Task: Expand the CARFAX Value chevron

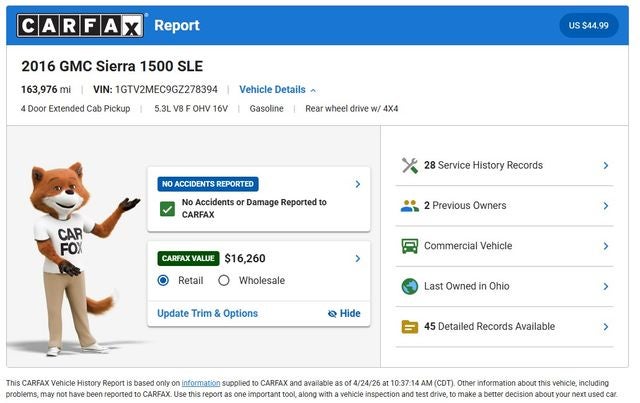Action: 358,259
